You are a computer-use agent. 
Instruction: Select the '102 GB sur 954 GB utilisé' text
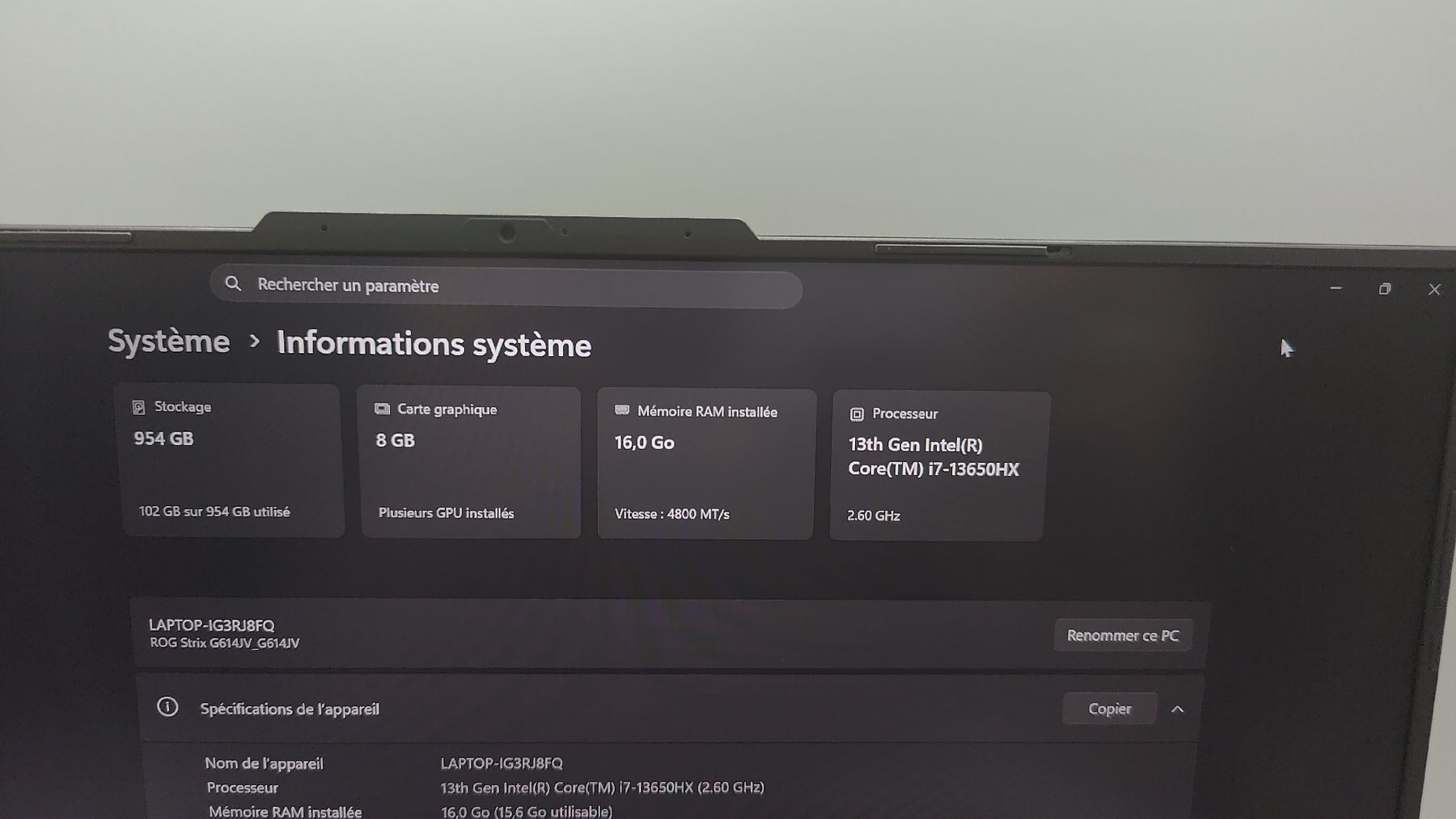214,511
